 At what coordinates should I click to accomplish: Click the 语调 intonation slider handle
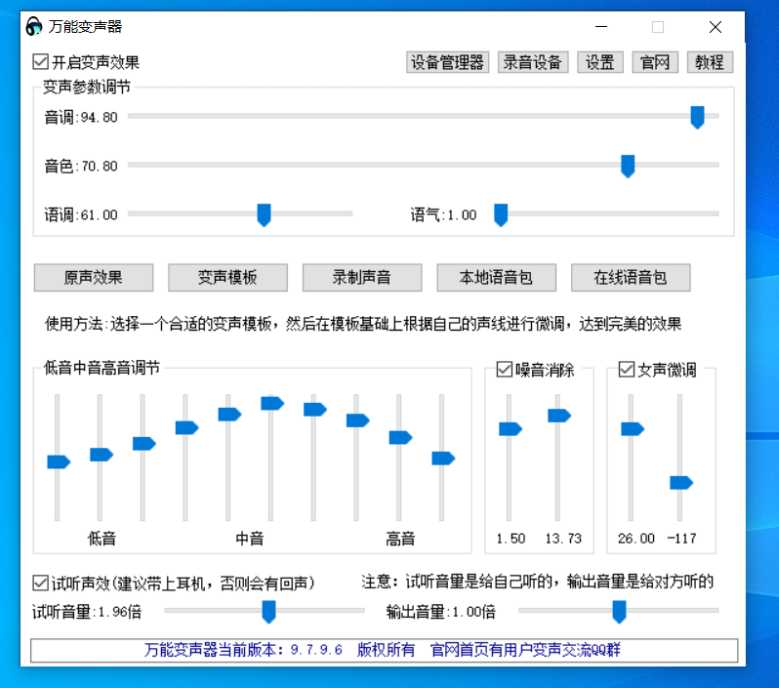tap(264, 215)
